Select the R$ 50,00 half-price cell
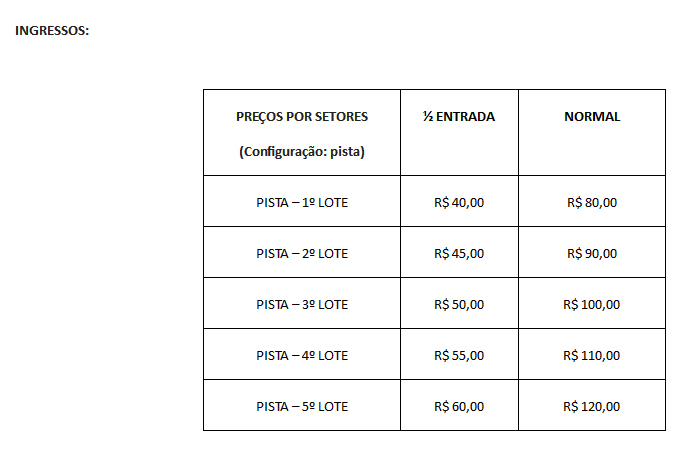Viewport: 685px width, 453px height. (459, 304)
